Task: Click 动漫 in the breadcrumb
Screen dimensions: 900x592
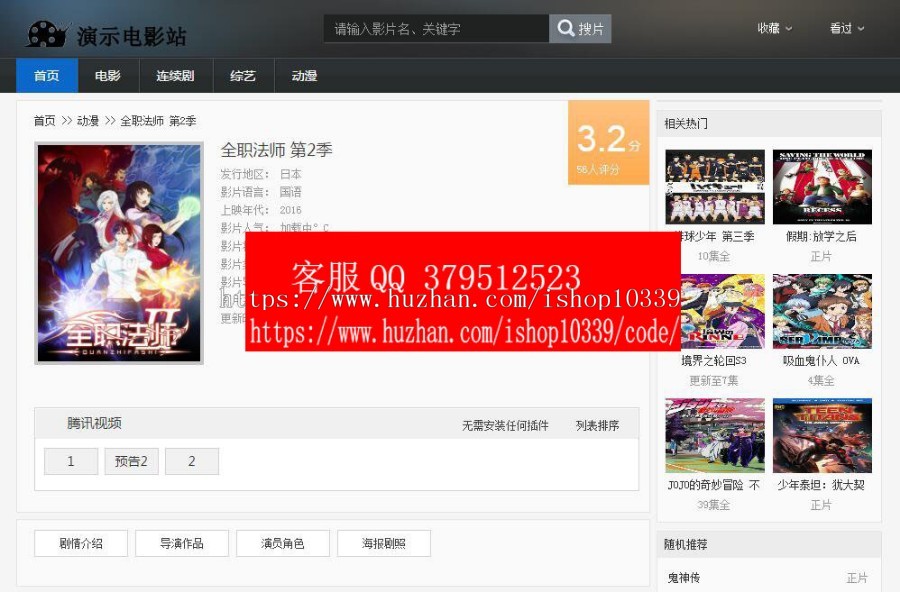Action: tap(88, 121)
